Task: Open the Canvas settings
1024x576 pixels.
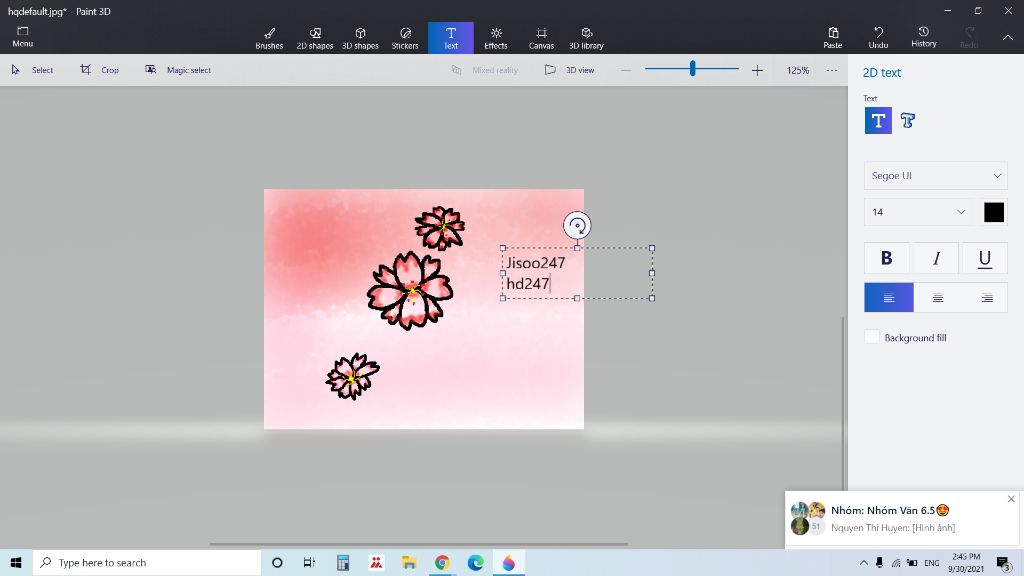Action: [x=541, y=38]
